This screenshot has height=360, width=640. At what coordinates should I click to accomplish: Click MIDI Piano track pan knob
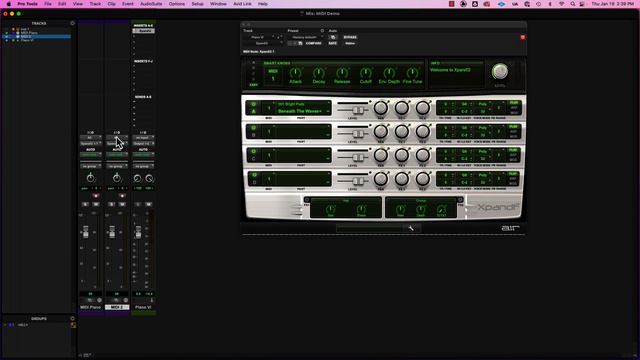coord(91,178)
